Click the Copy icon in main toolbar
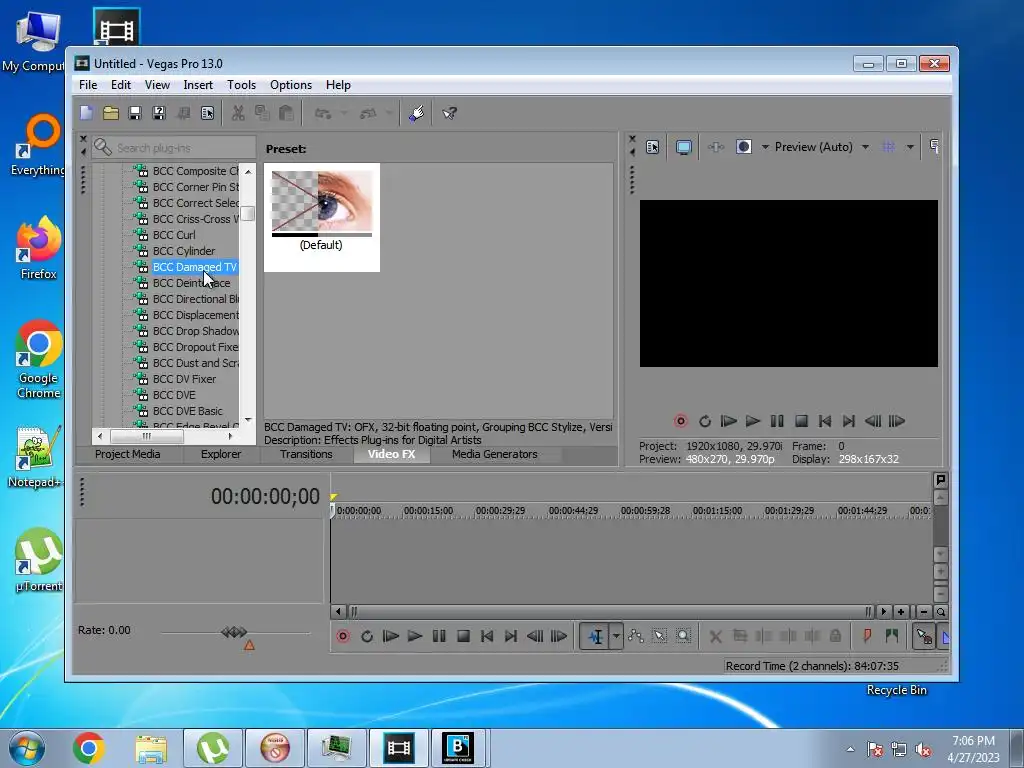Screen dimensions: 1024x768 [x=262, y=113]
